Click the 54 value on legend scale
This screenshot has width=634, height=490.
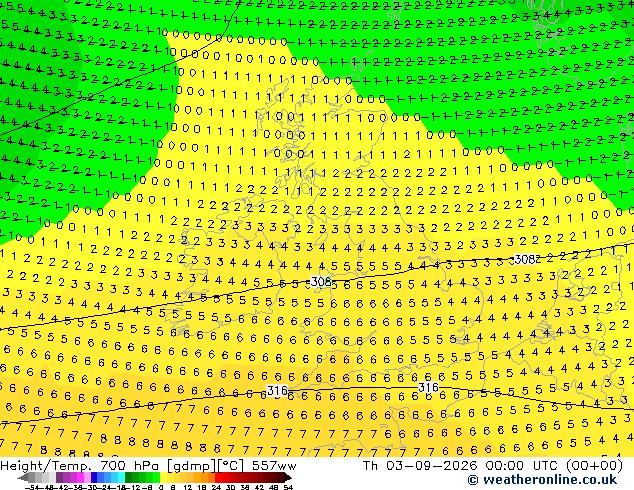coord(287,488)
